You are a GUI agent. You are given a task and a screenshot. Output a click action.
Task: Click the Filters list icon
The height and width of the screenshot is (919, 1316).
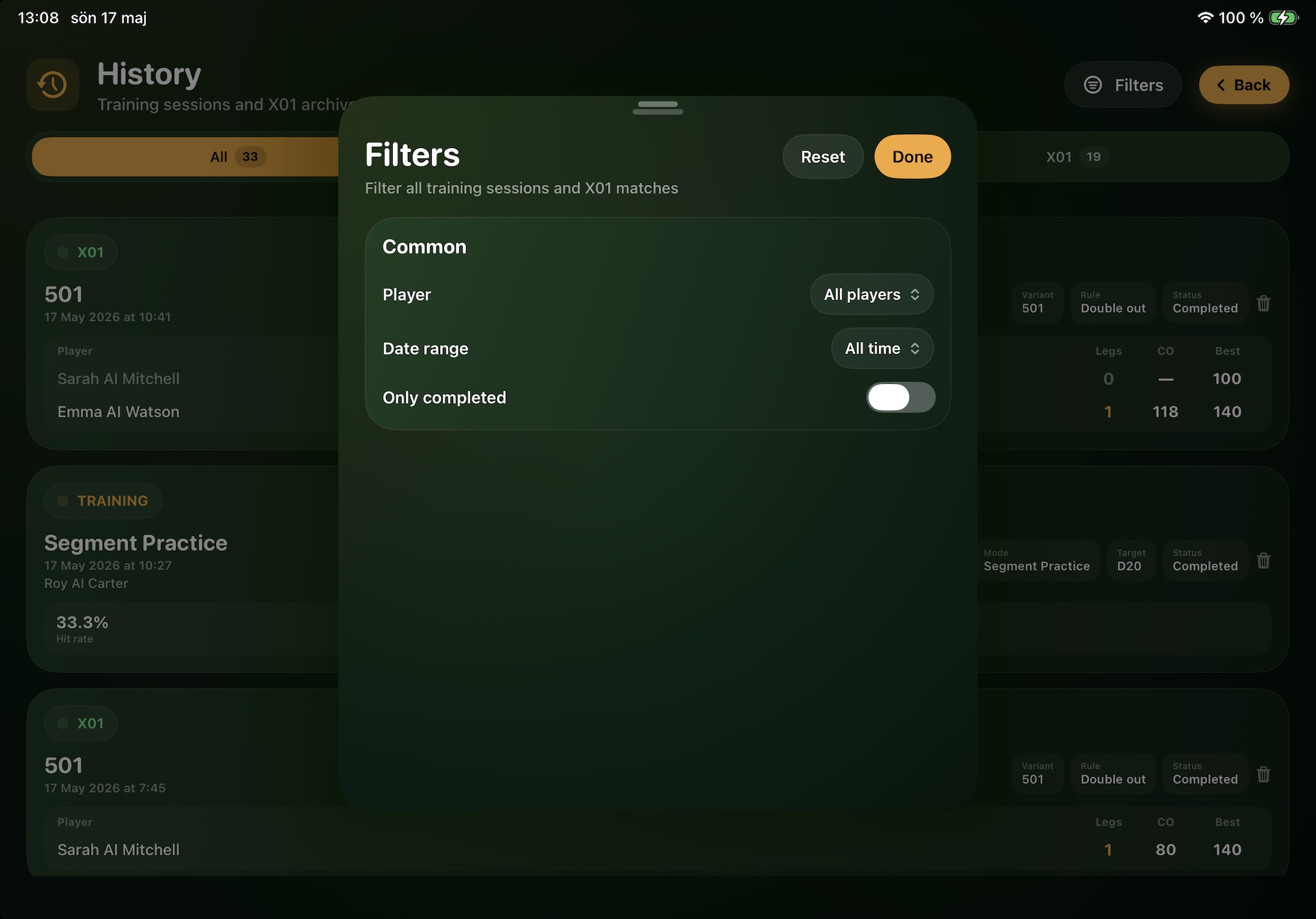pyautogui.click(x=1093, y=85)
